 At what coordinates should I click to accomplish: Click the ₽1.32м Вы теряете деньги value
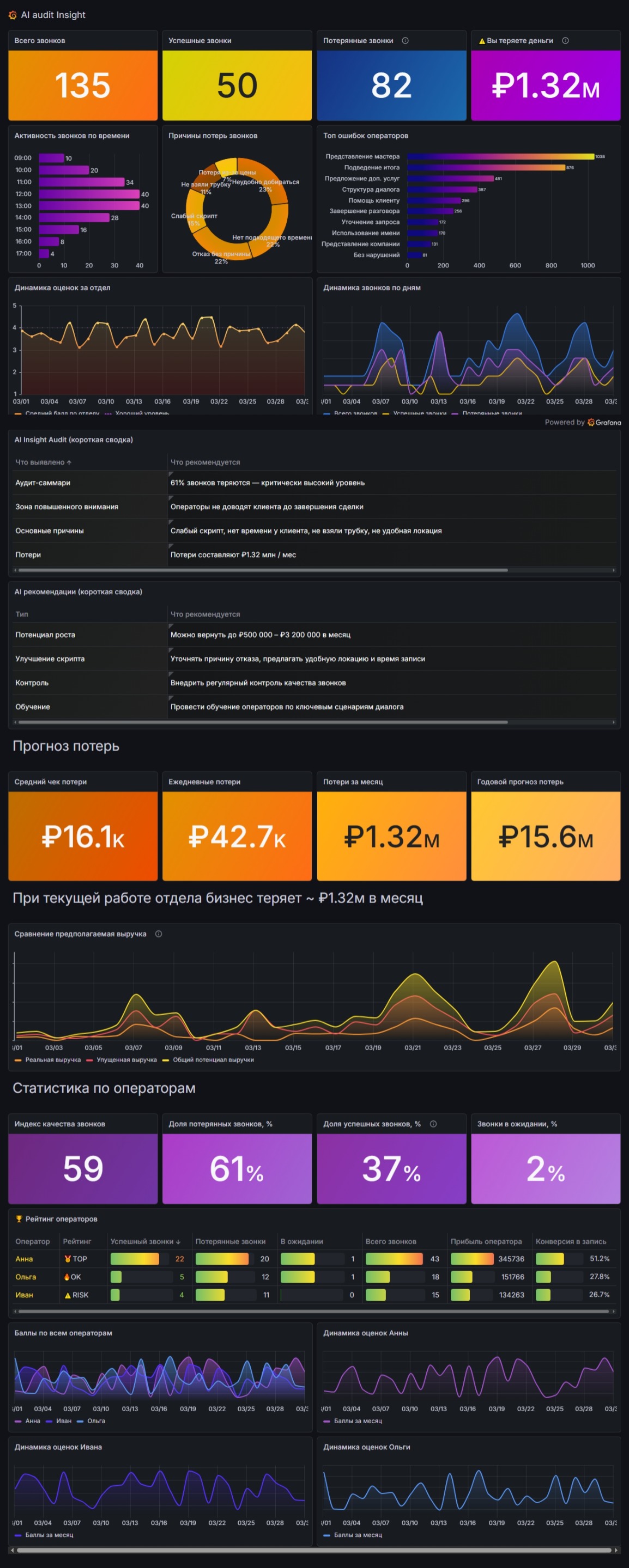click(546, 86)
